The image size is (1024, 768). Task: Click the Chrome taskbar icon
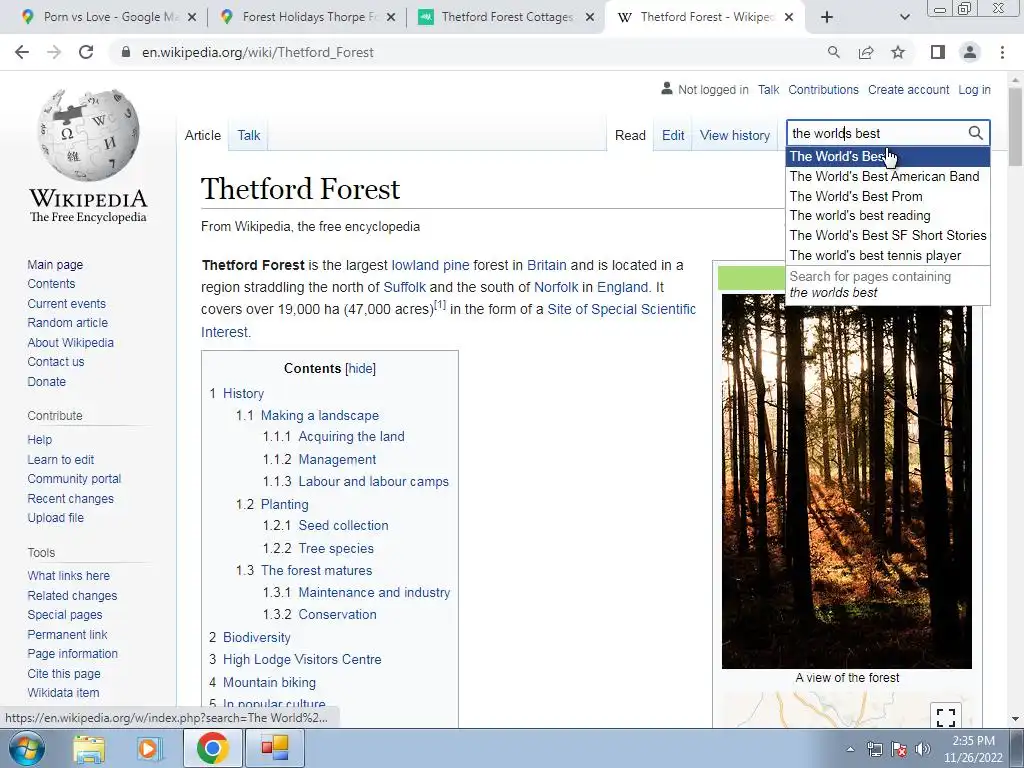[x=212, y=748]
